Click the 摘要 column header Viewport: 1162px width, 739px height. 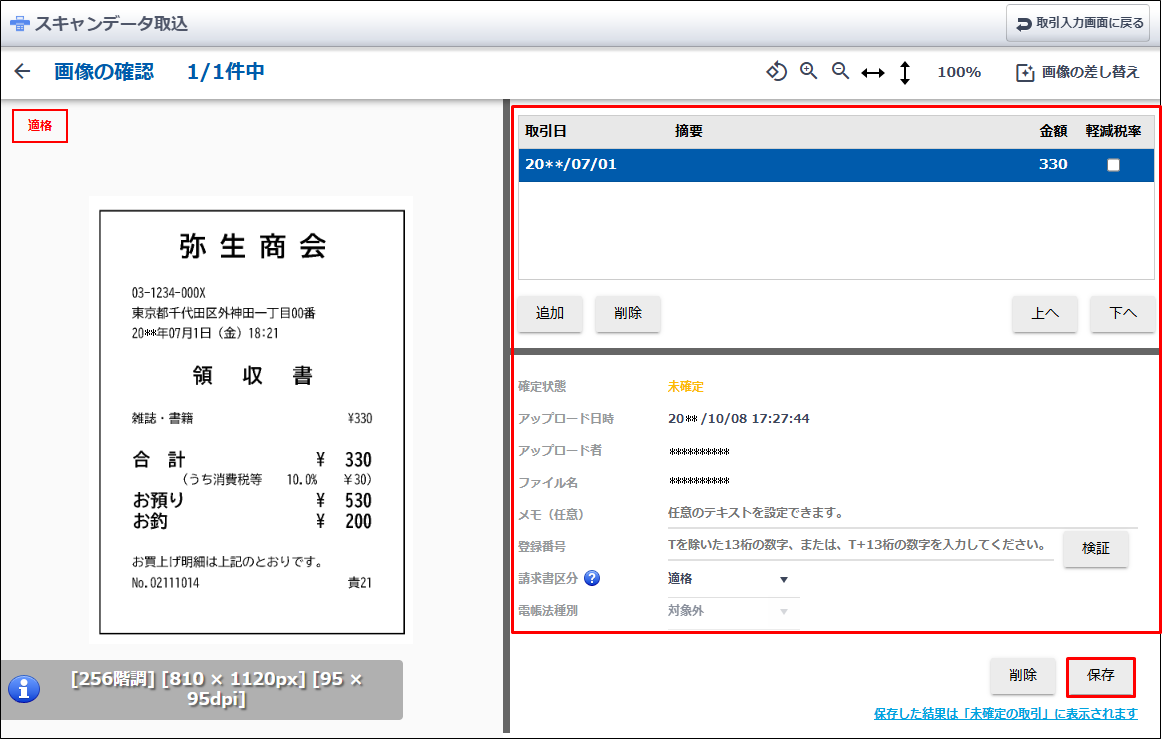[x=688, y=131]
